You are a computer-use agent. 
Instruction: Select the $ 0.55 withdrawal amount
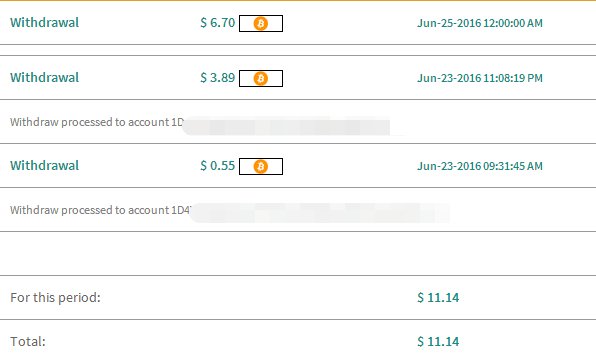pos(218,166)
